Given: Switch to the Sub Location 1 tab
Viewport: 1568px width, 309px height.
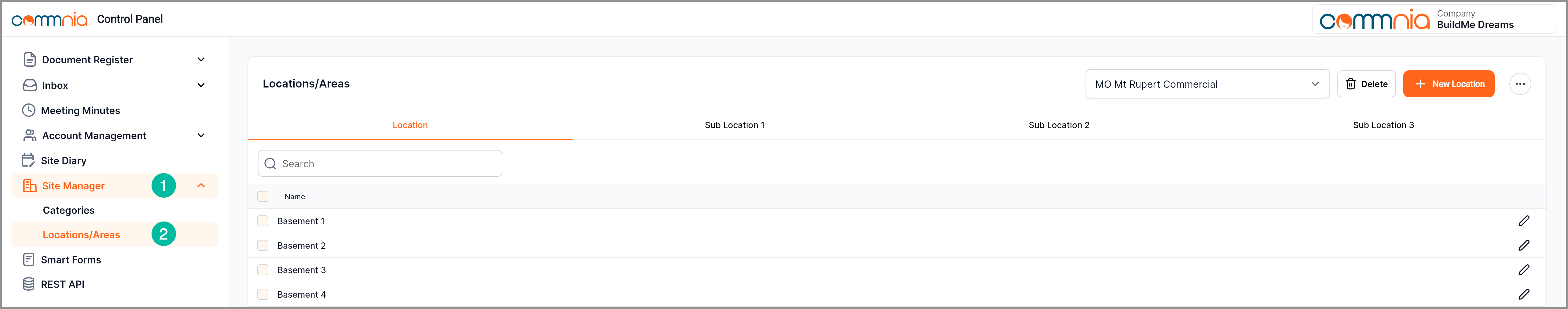Looking at the screenshot, I should click(734, 125).
